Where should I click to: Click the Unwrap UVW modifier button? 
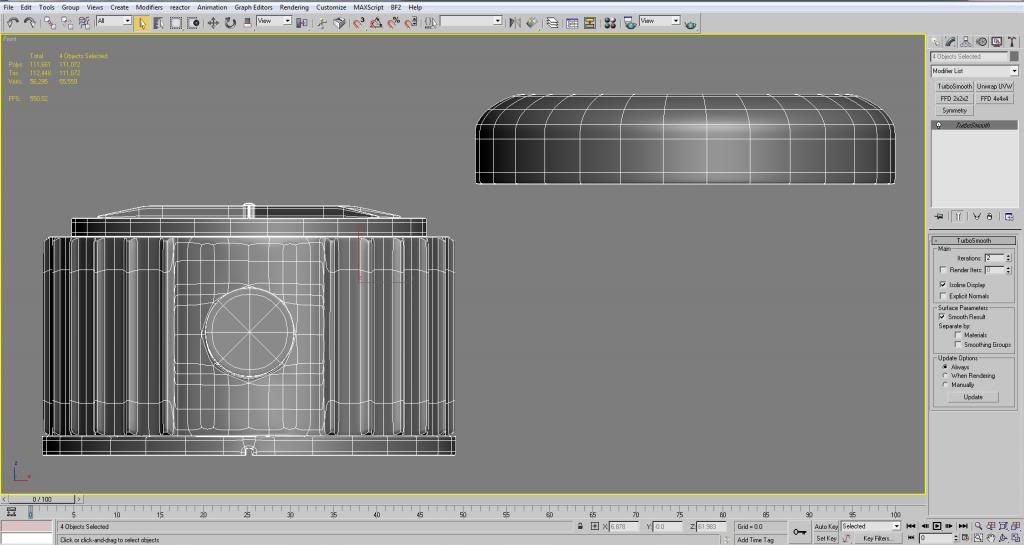[995, 87]
